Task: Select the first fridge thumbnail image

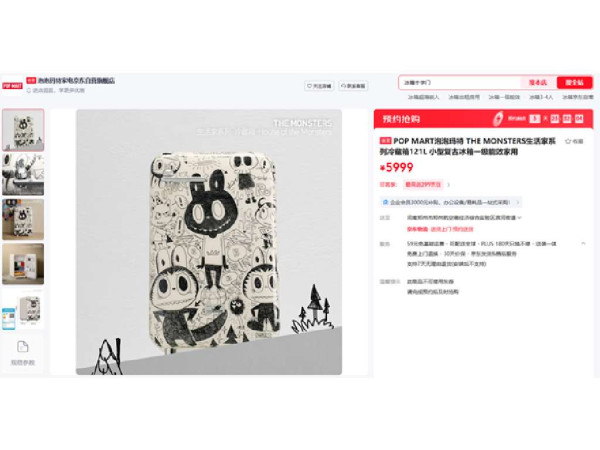Action: pos(23,130)
